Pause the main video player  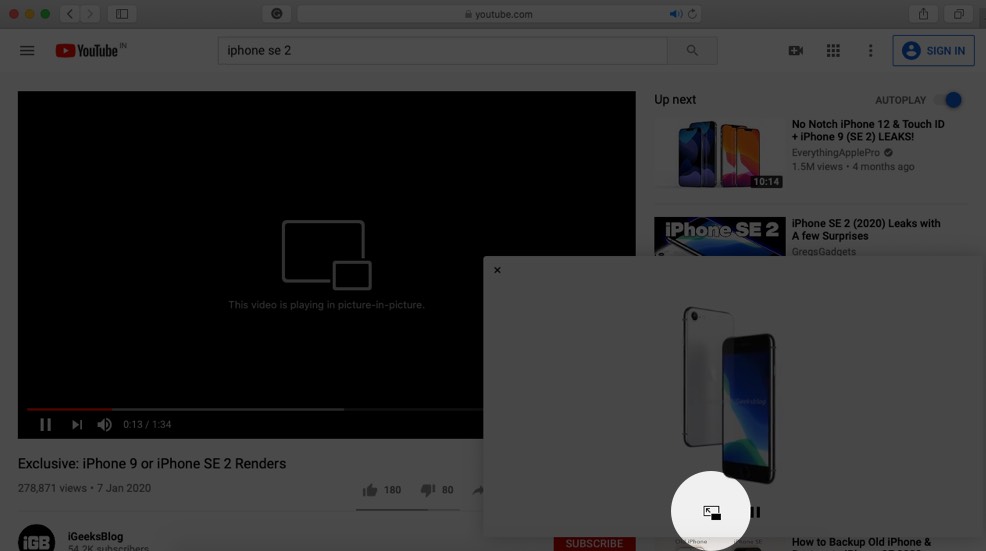pos(45,425)
